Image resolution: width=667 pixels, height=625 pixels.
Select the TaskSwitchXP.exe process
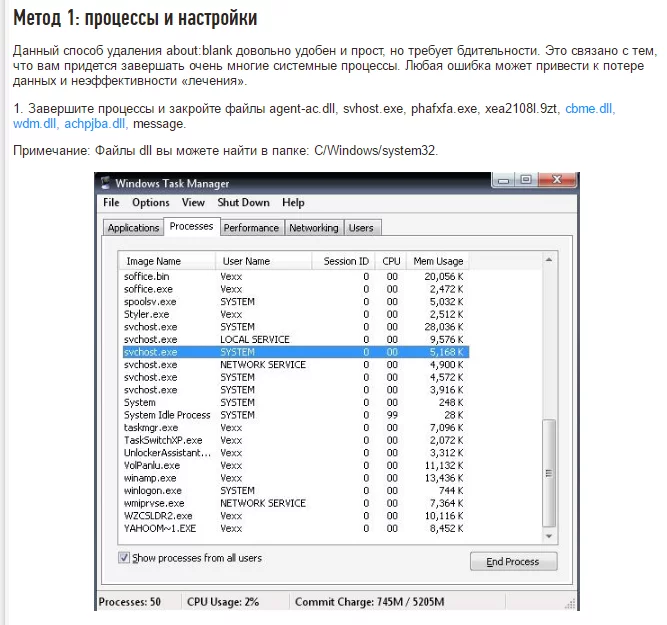(294, 440)
